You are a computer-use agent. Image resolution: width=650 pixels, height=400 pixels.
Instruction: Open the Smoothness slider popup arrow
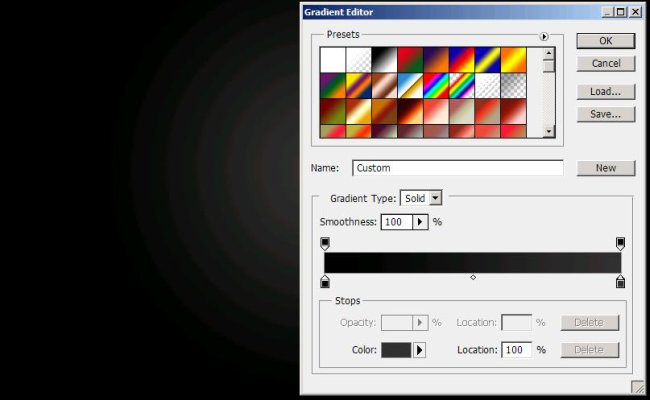420,222
